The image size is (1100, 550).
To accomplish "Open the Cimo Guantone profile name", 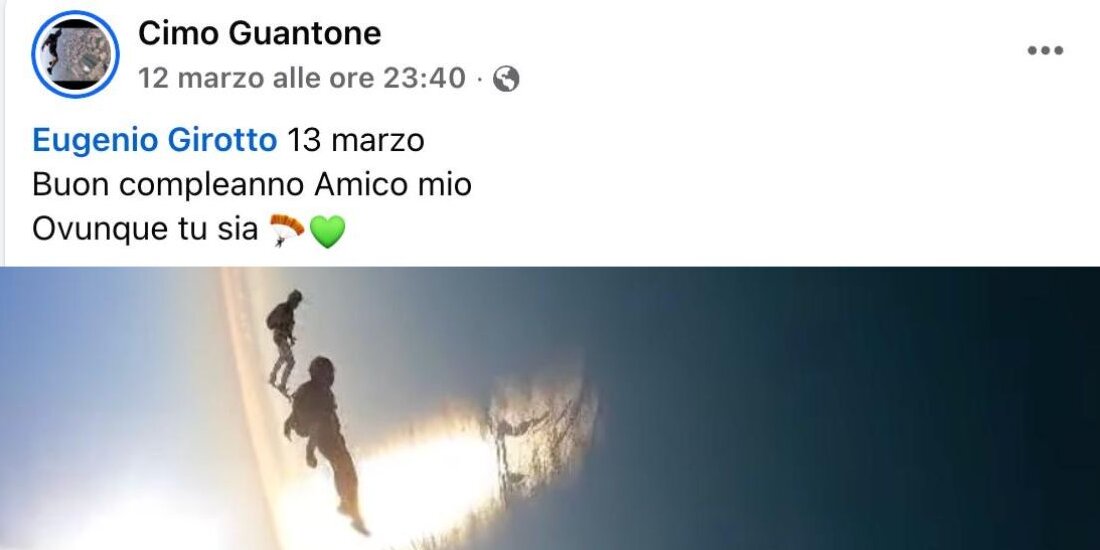I will pos(260,33).
